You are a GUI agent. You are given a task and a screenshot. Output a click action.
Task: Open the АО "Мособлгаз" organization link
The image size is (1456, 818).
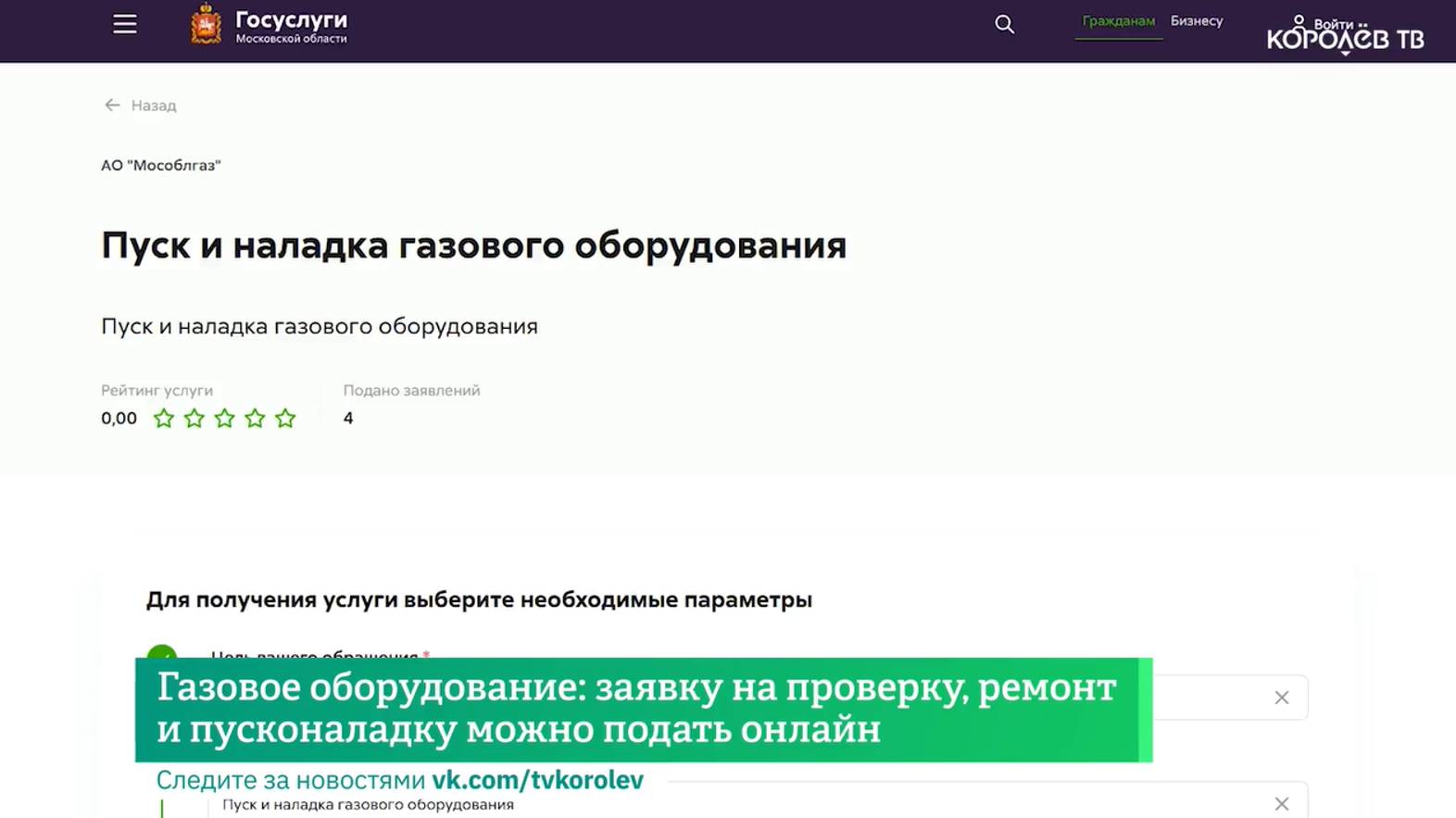[161, 165]
